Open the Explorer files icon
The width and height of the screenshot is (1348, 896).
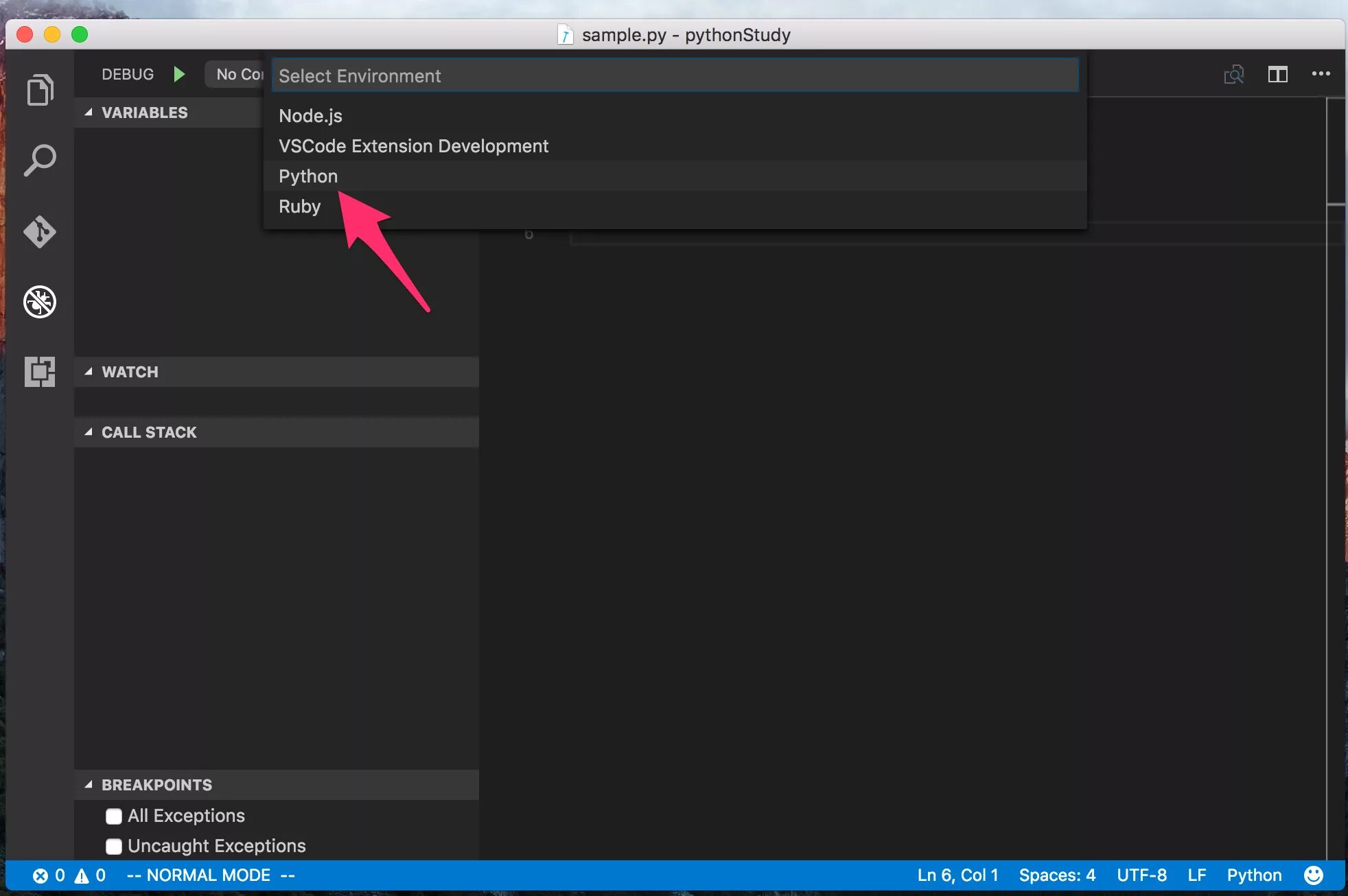[x=40, y=90]
